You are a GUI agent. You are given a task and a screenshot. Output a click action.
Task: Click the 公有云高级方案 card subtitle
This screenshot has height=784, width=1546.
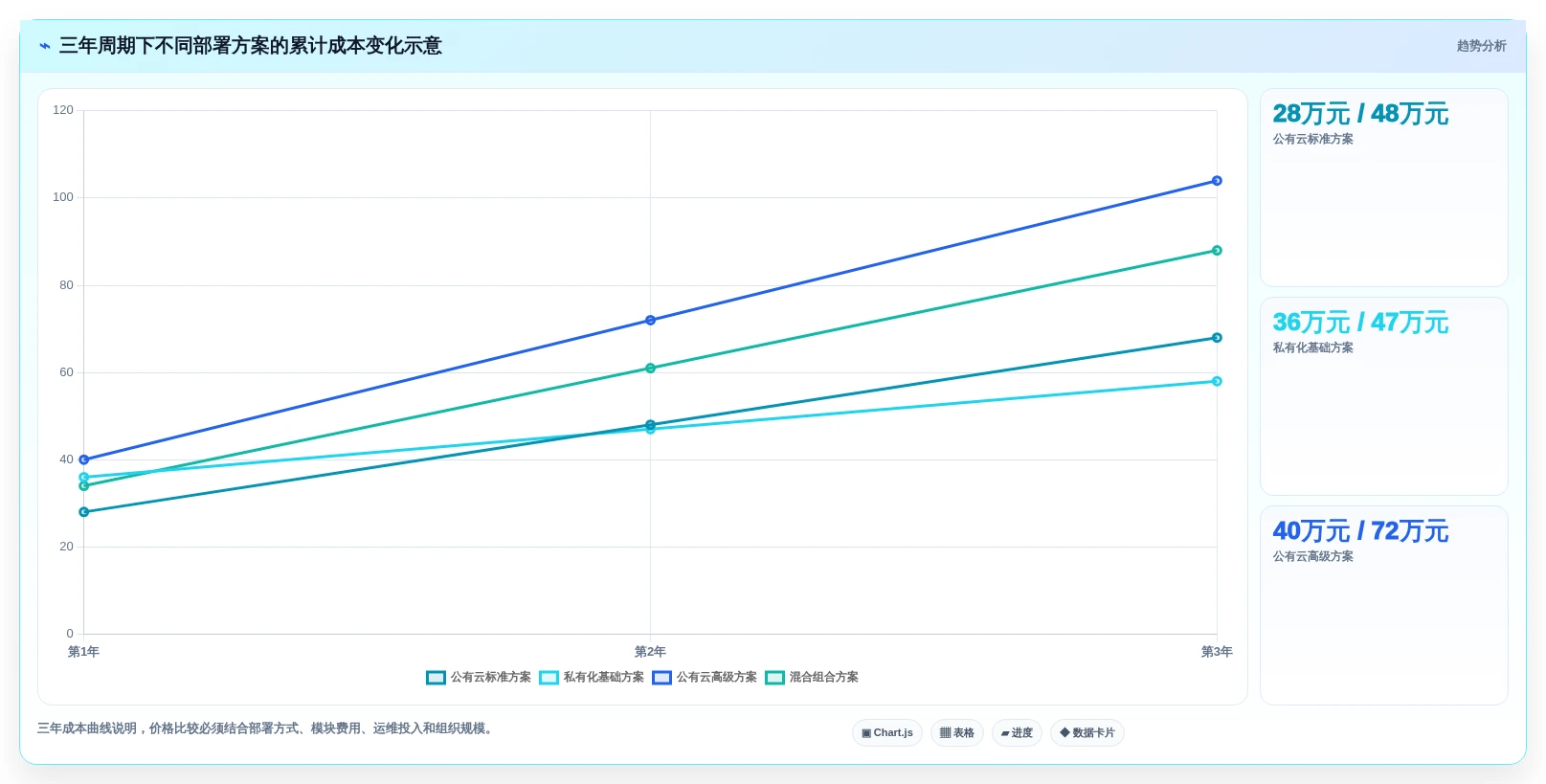click(1312, 557)
